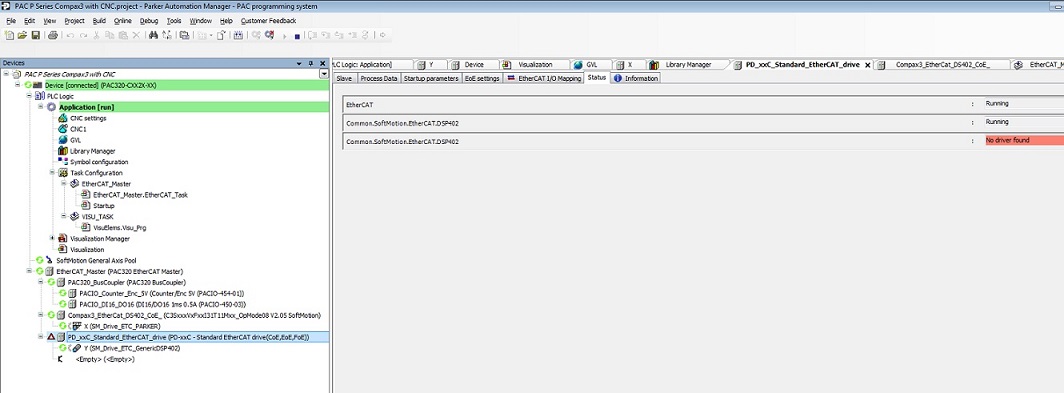This screenshot has width=1064, height=393.
Task: Click the Symbol configuration icon in tree
Action: pos(63,162)
